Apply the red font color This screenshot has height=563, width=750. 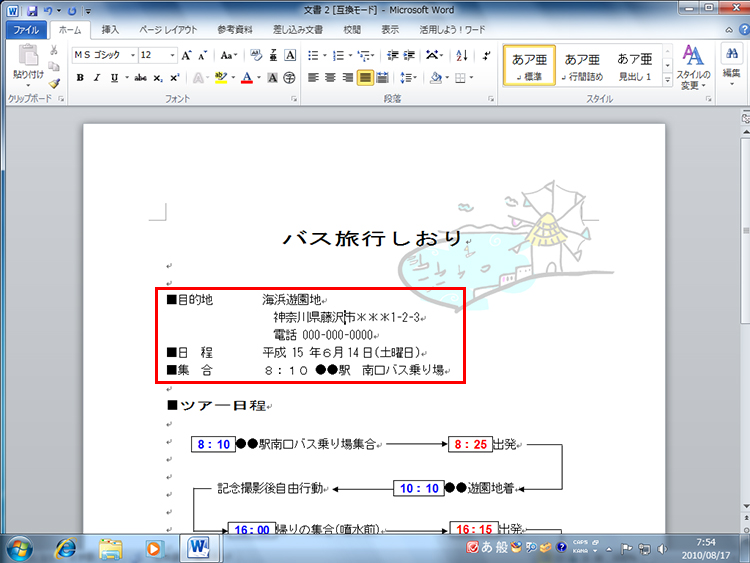[247, 77]
